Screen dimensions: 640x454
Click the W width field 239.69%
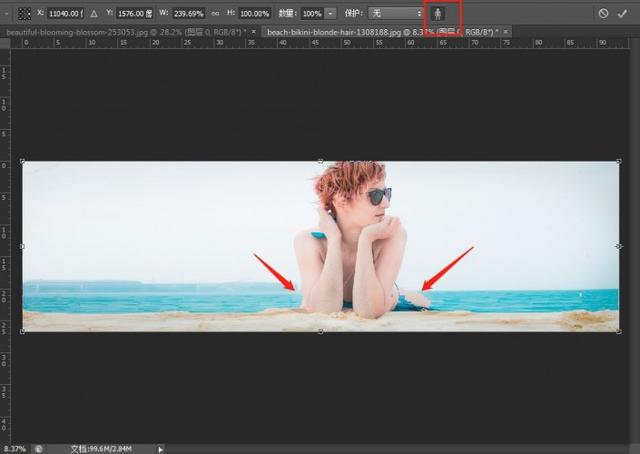(x=189, y=13)
